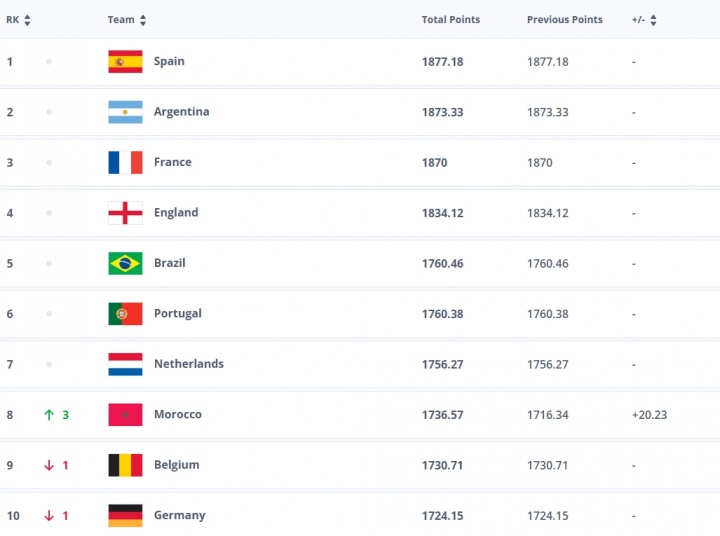Sort by Team column arrows
The height and width of the screenshot is (536, 720).
tap(143, 20)
